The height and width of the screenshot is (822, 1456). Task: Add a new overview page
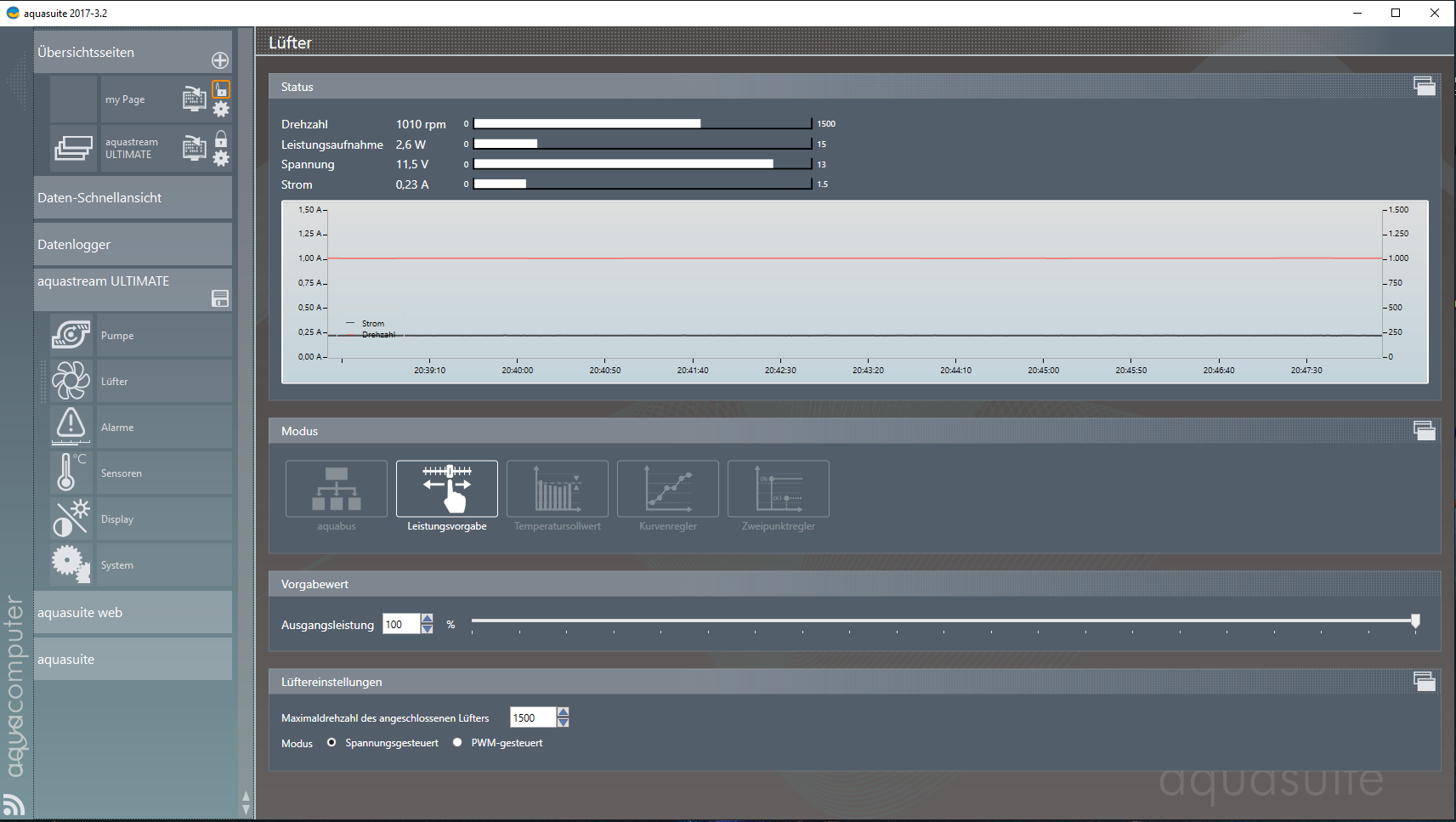point(219,60)
